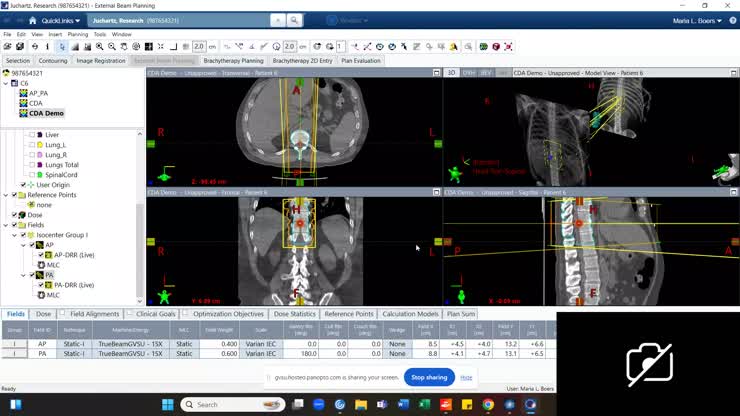Screen dimensions: 740x416
Task: Open the Calculation Models bottom tab
Action: [410, 314]
